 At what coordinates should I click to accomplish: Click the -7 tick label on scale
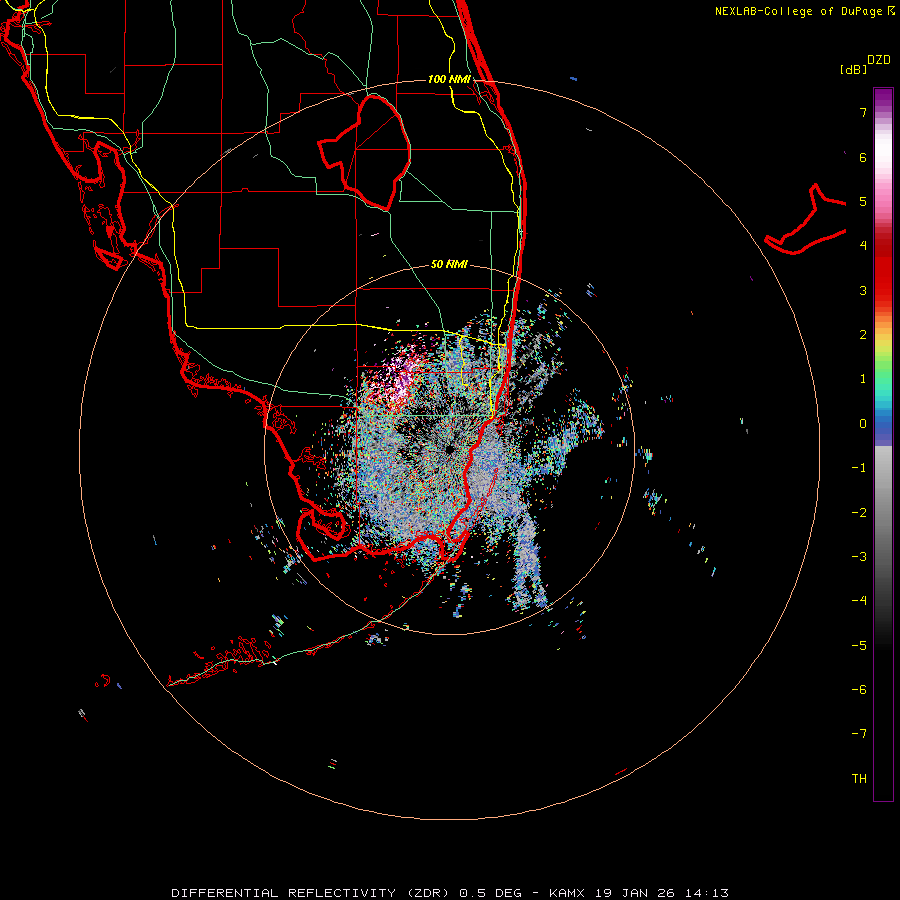[859, 734]
